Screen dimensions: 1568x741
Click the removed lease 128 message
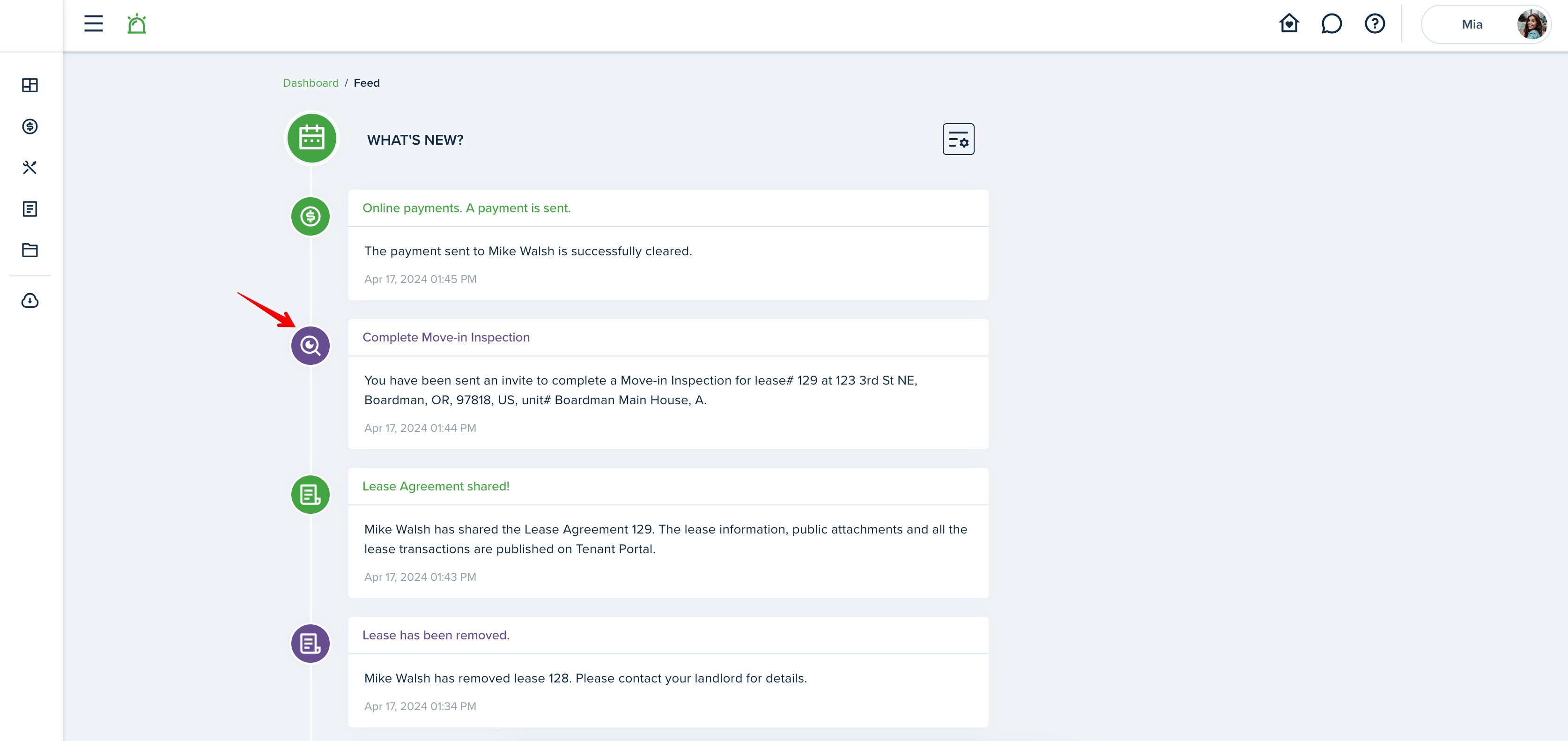(585, 678)
